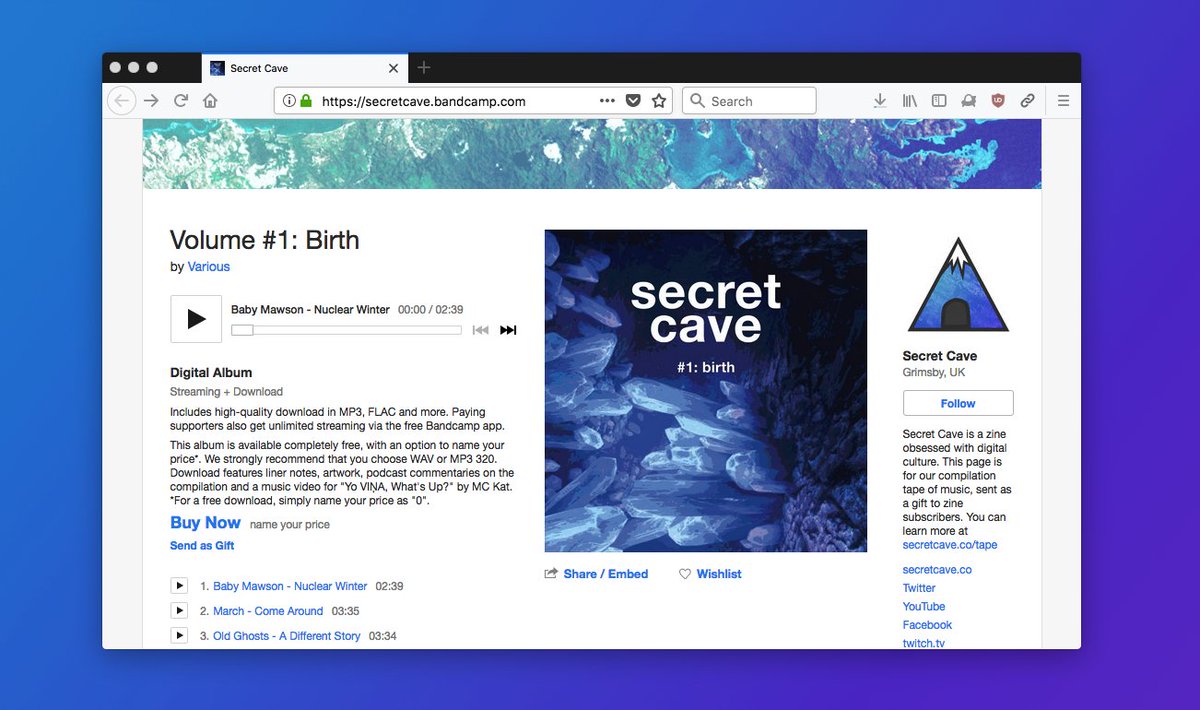Play track 1 using its small play icon
Viewport: 1200px width, 710px height.
179,586
